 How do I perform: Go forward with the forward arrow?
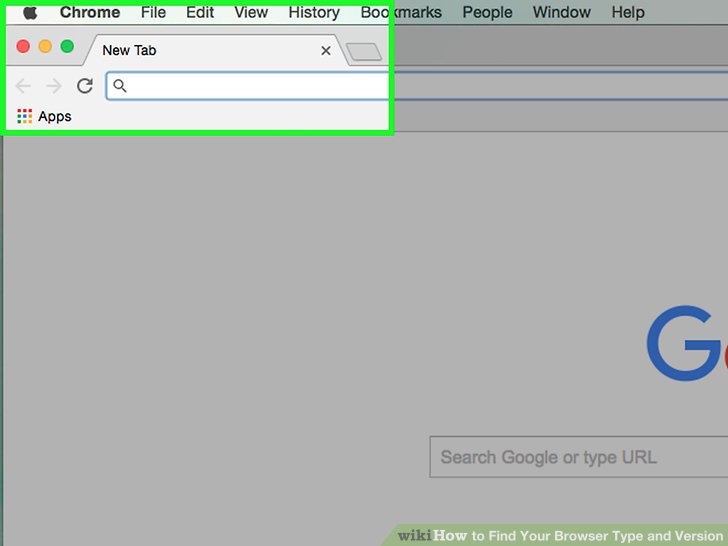(54, 86)
